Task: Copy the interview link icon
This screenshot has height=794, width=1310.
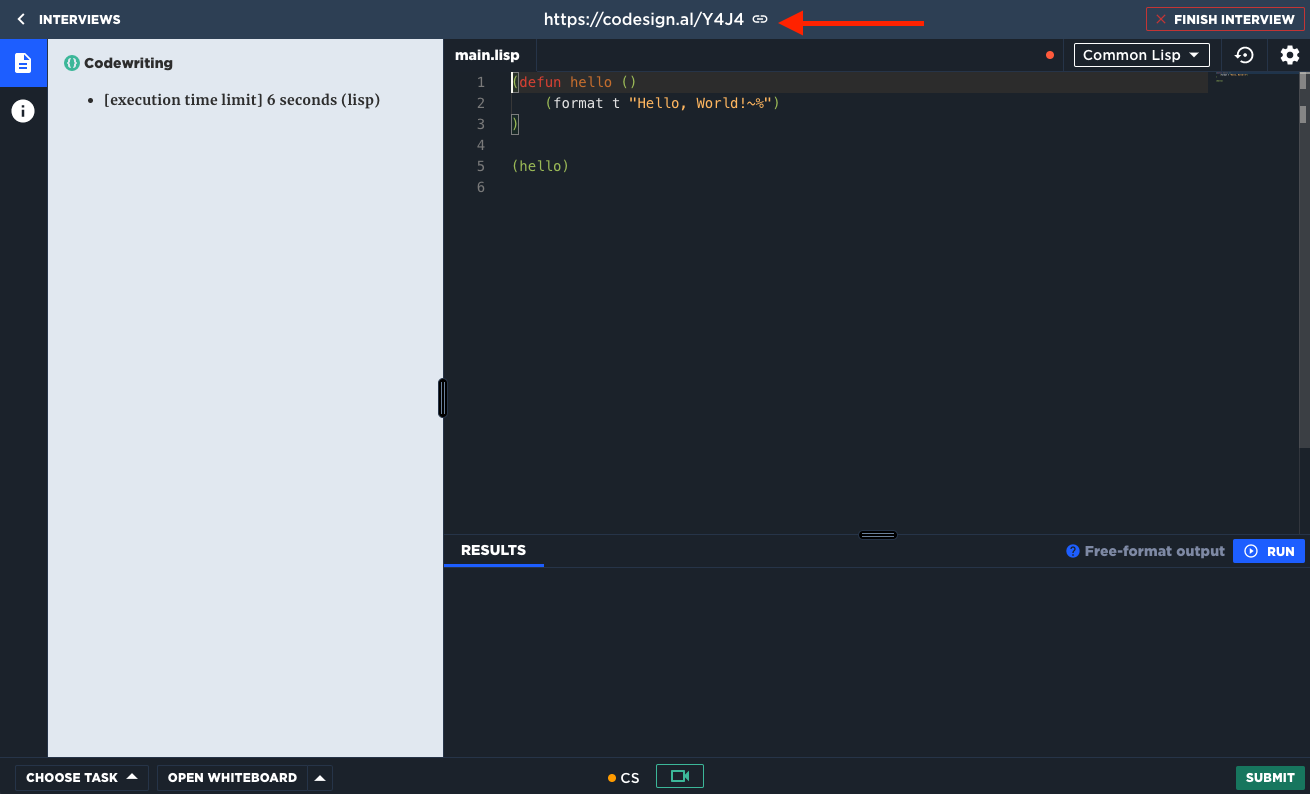Action: [760, 19]
